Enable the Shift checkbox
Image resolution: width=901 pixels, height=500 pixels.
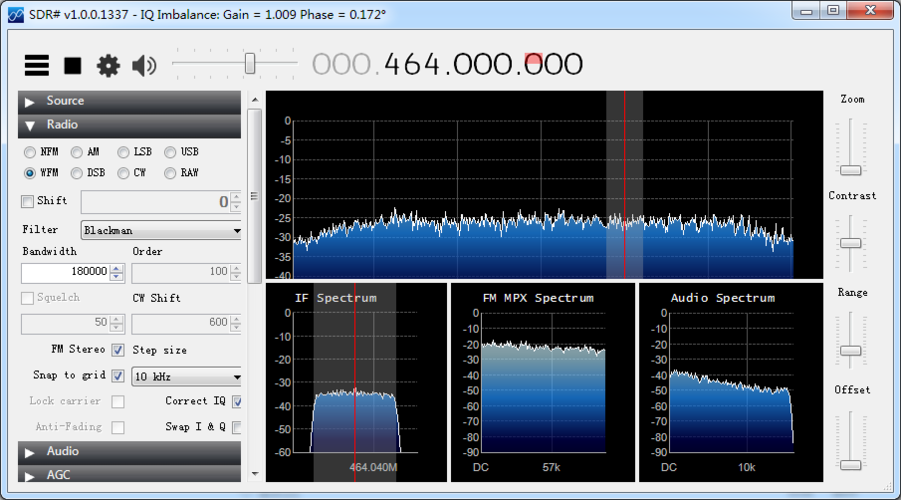click(27, 201)
